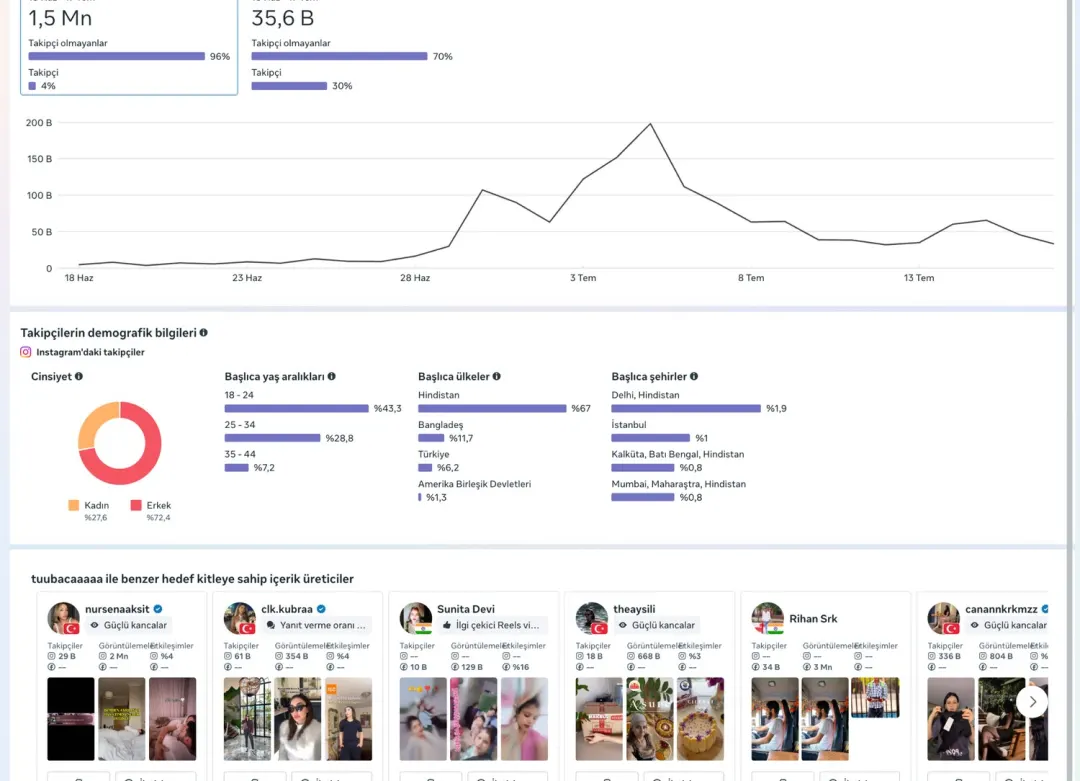1080x781 pixels.
Task: Select theaysili's profile avatar
Action: [x=592, y=618]
